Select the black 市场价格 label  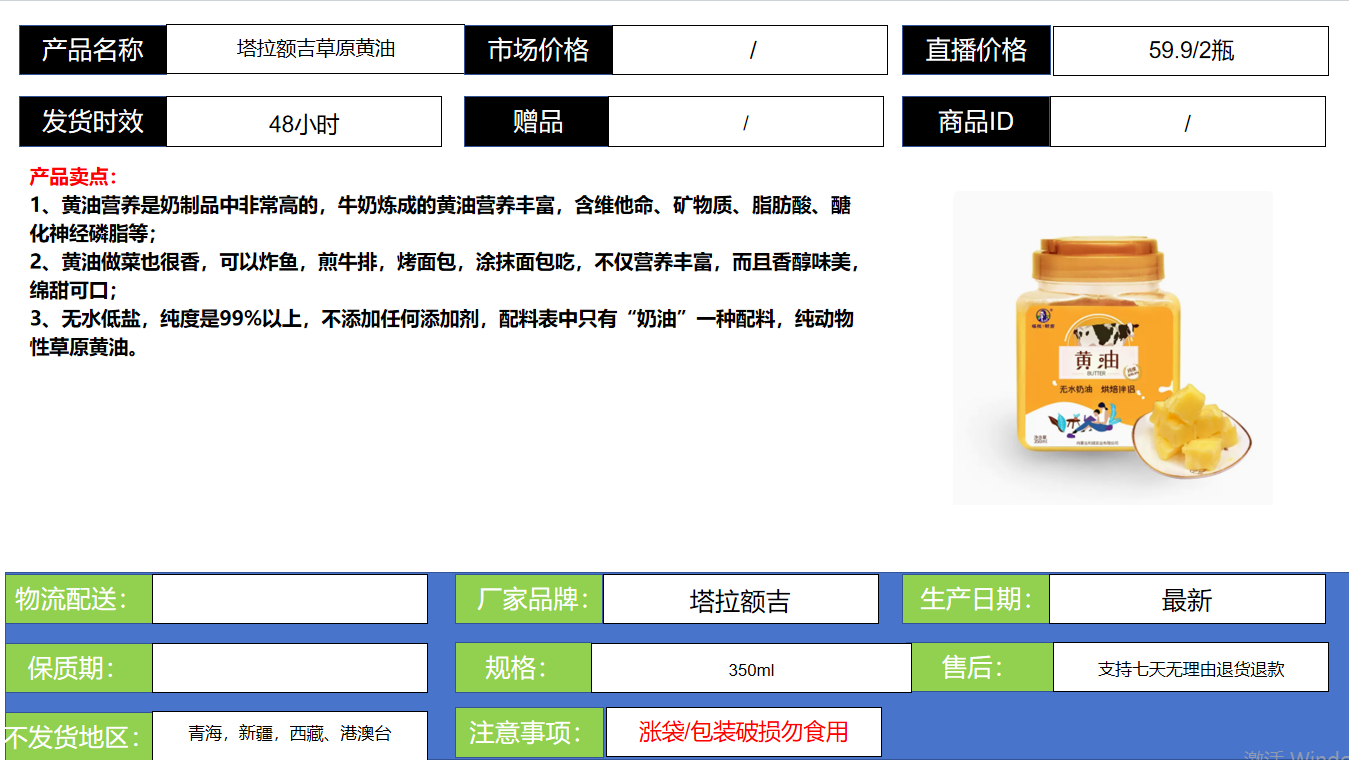538,50
